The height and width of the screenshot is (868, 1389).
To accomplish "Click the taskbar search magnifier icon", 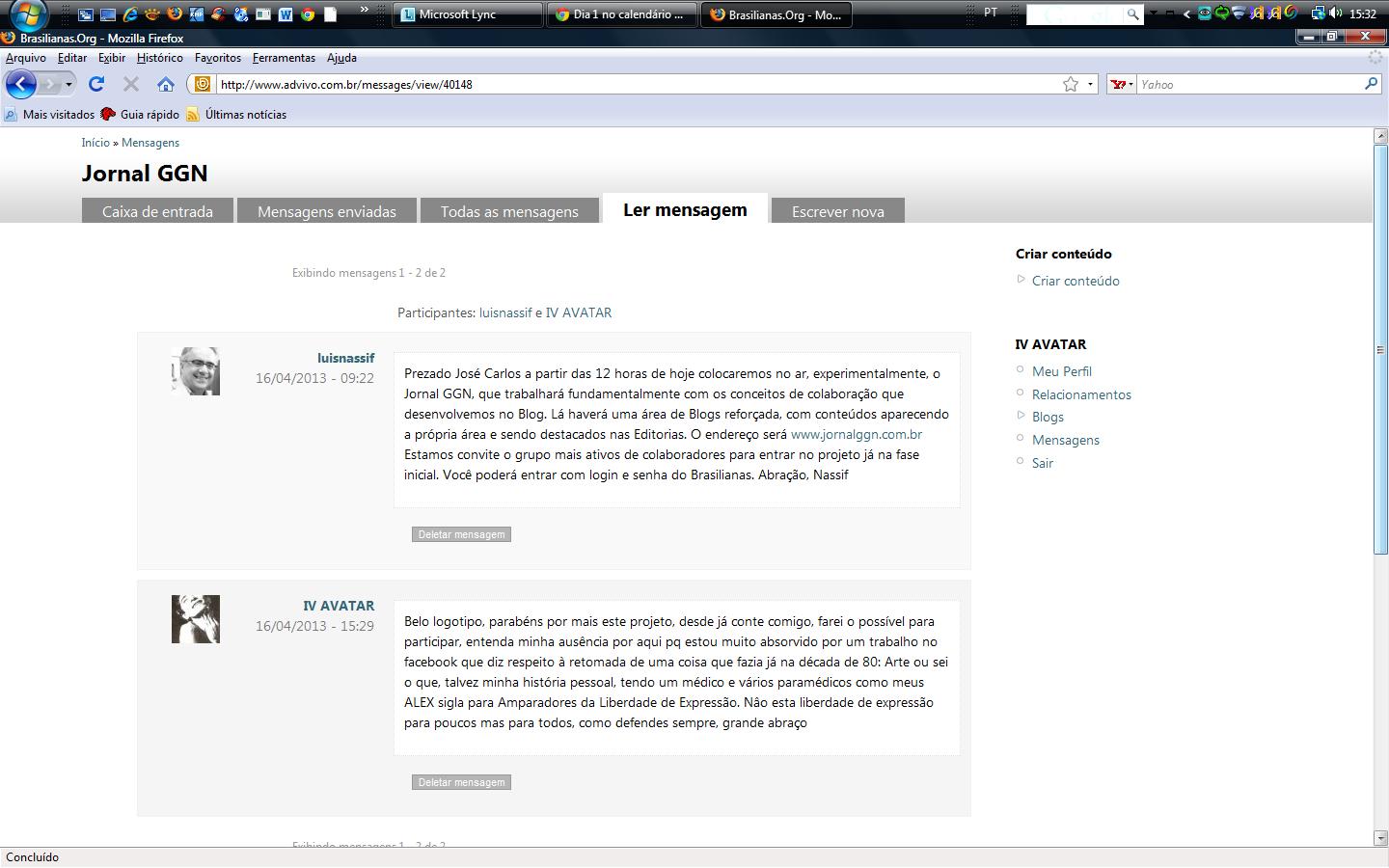I will (1133, 14).
